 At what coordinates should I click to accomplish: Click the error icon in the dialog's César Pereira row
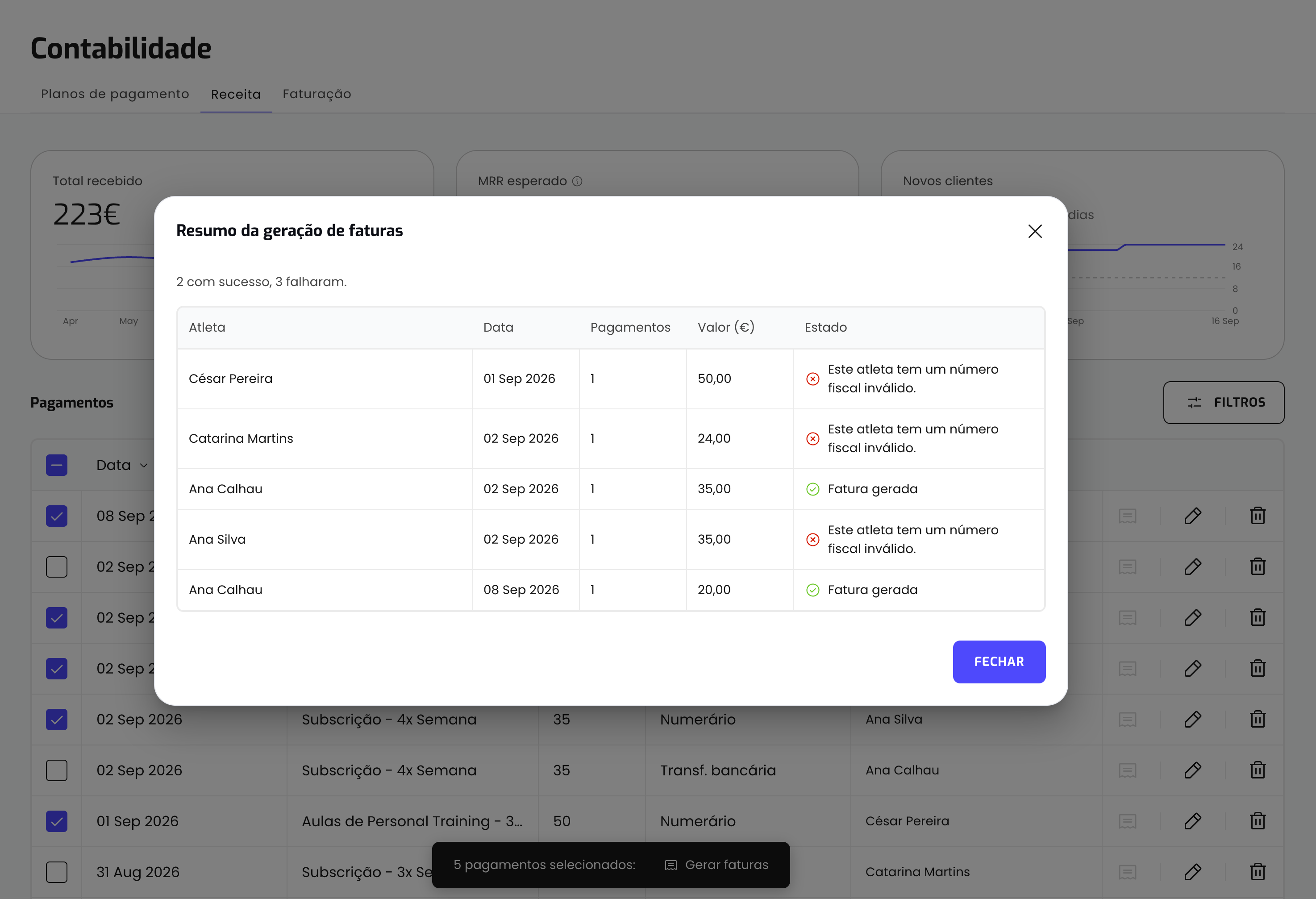[x=812, y=379]
